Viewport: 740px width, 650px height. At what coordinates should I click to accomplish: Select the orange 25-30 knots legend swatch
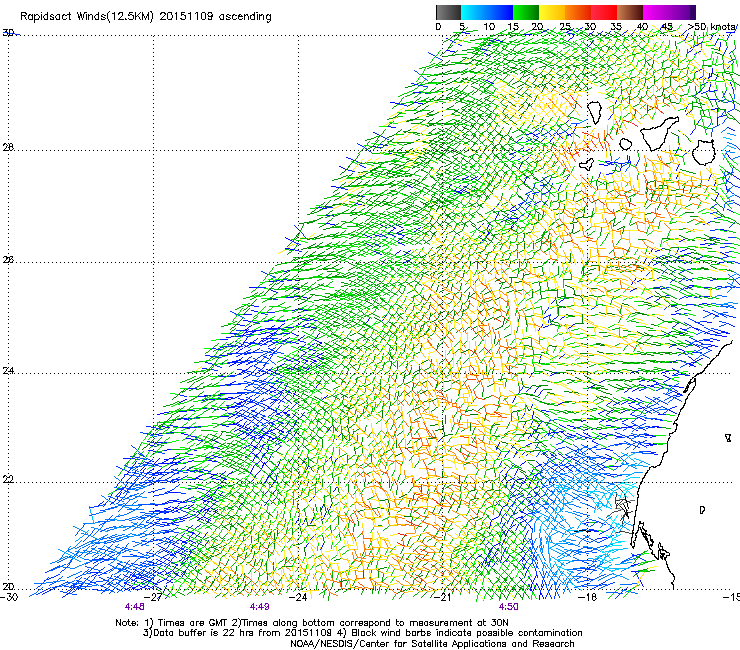(578, 12)
